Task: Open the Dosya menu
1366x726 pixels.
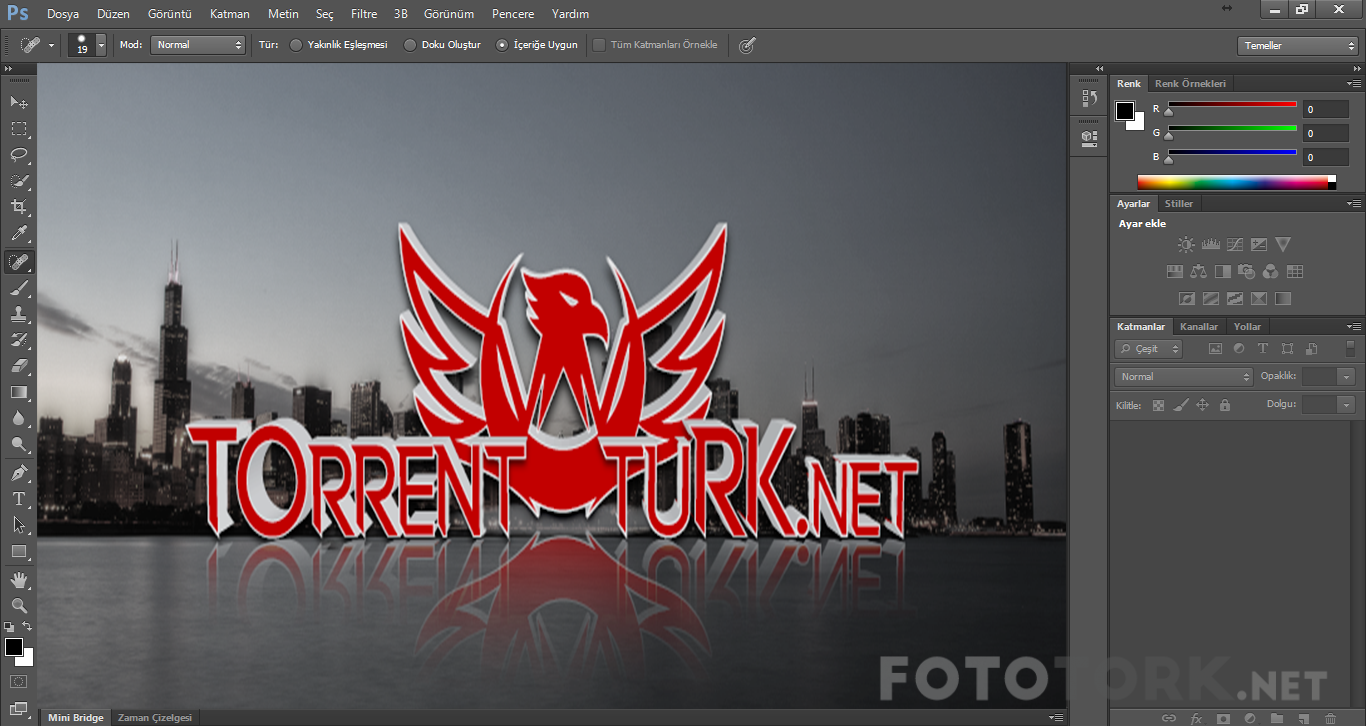Action: 62,14
